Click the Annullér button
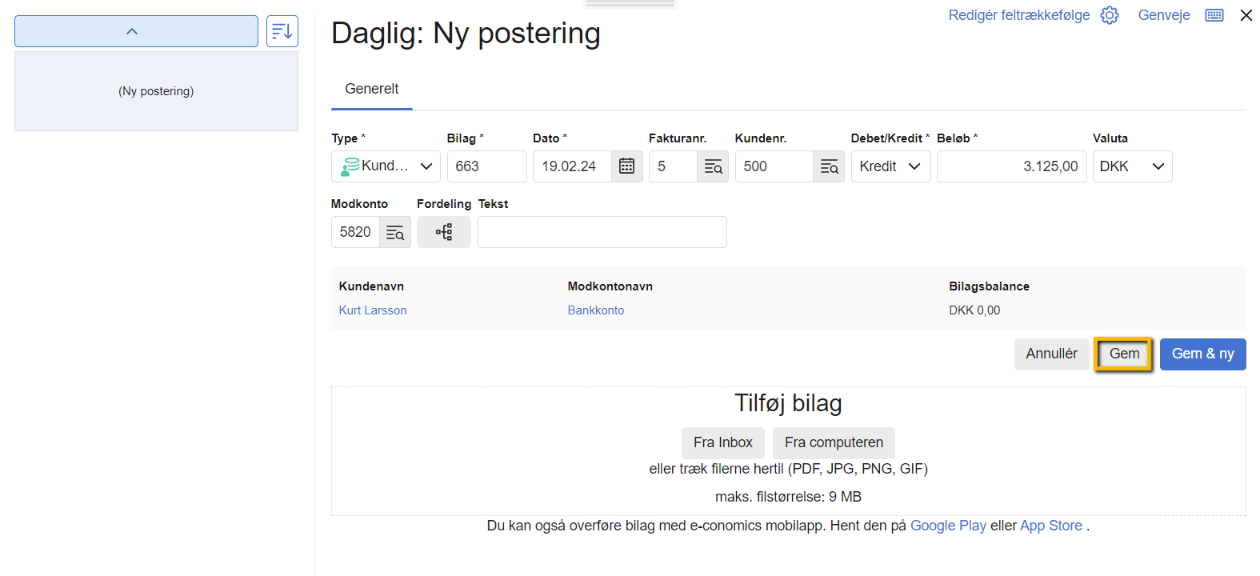 tap(1051, 353)
